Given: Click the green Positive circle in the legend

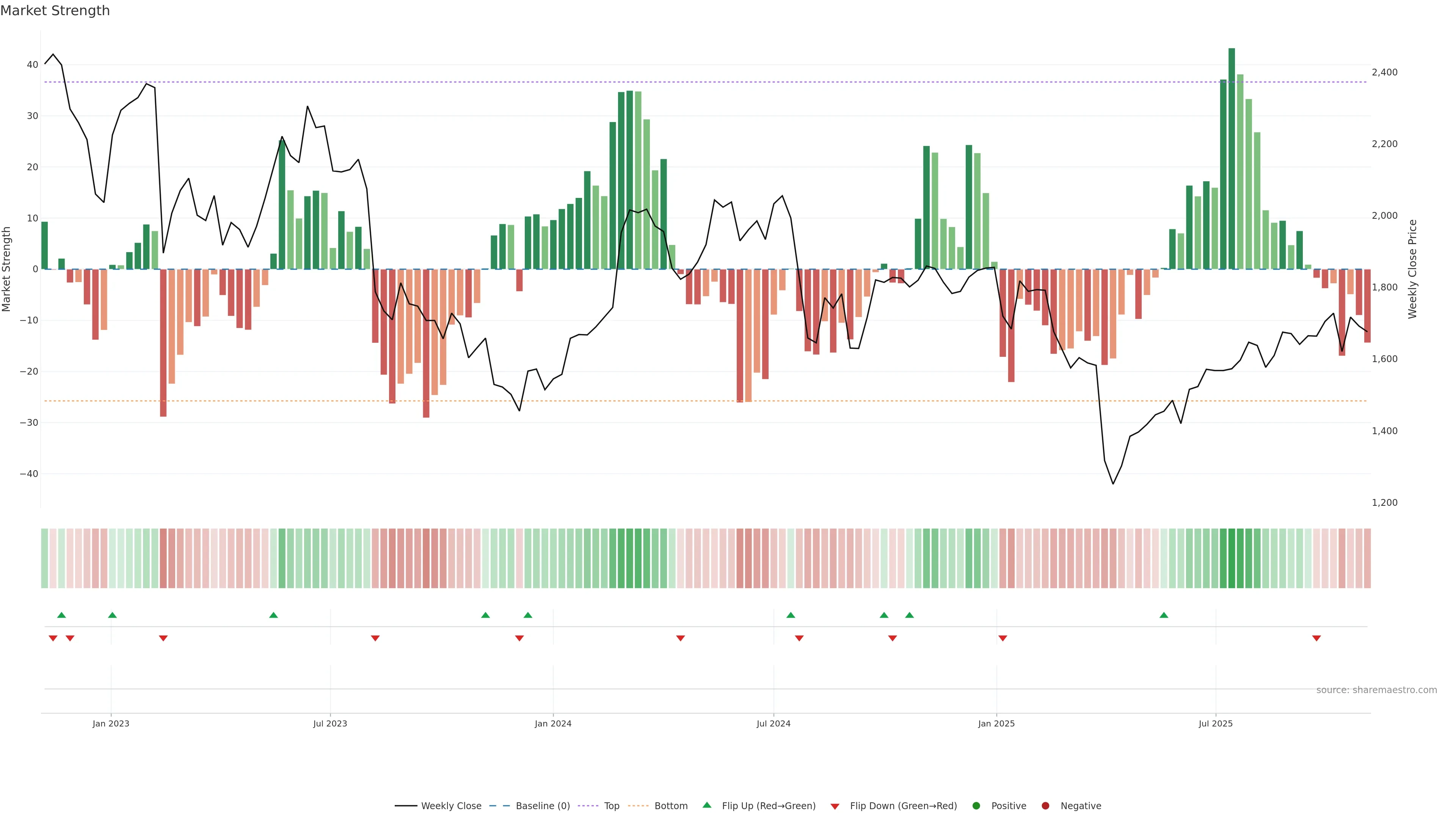Looking at the screenshot, I should click(x=976, y=806).
